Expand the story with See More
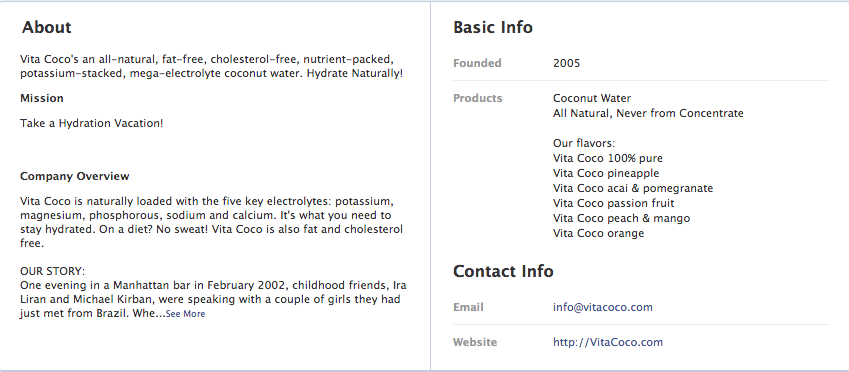The width and height of the screenshot is (849, 372). coord(185,314)
